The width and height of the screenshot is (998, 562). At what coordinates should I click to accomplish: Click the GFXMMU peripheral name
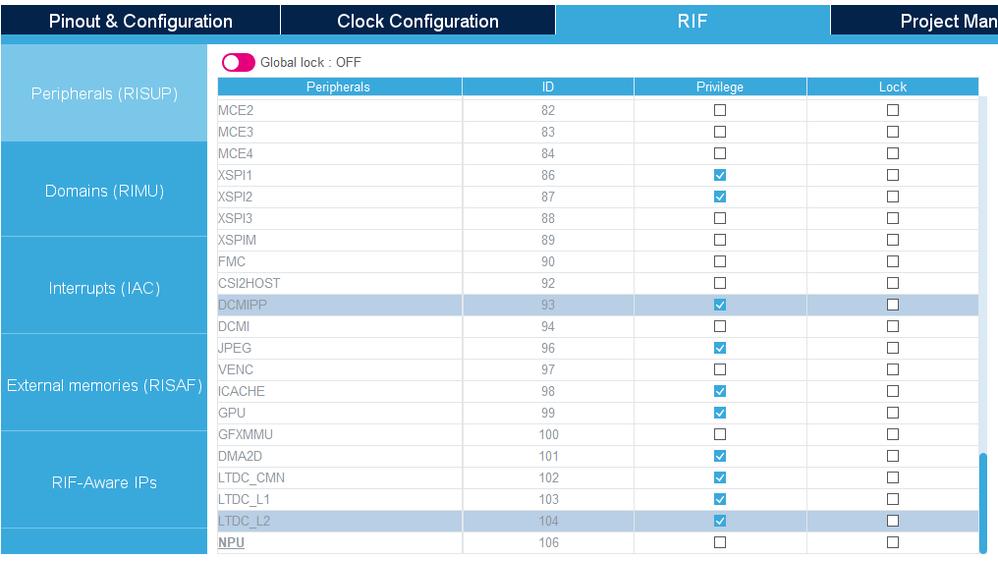tap(245, 435)
